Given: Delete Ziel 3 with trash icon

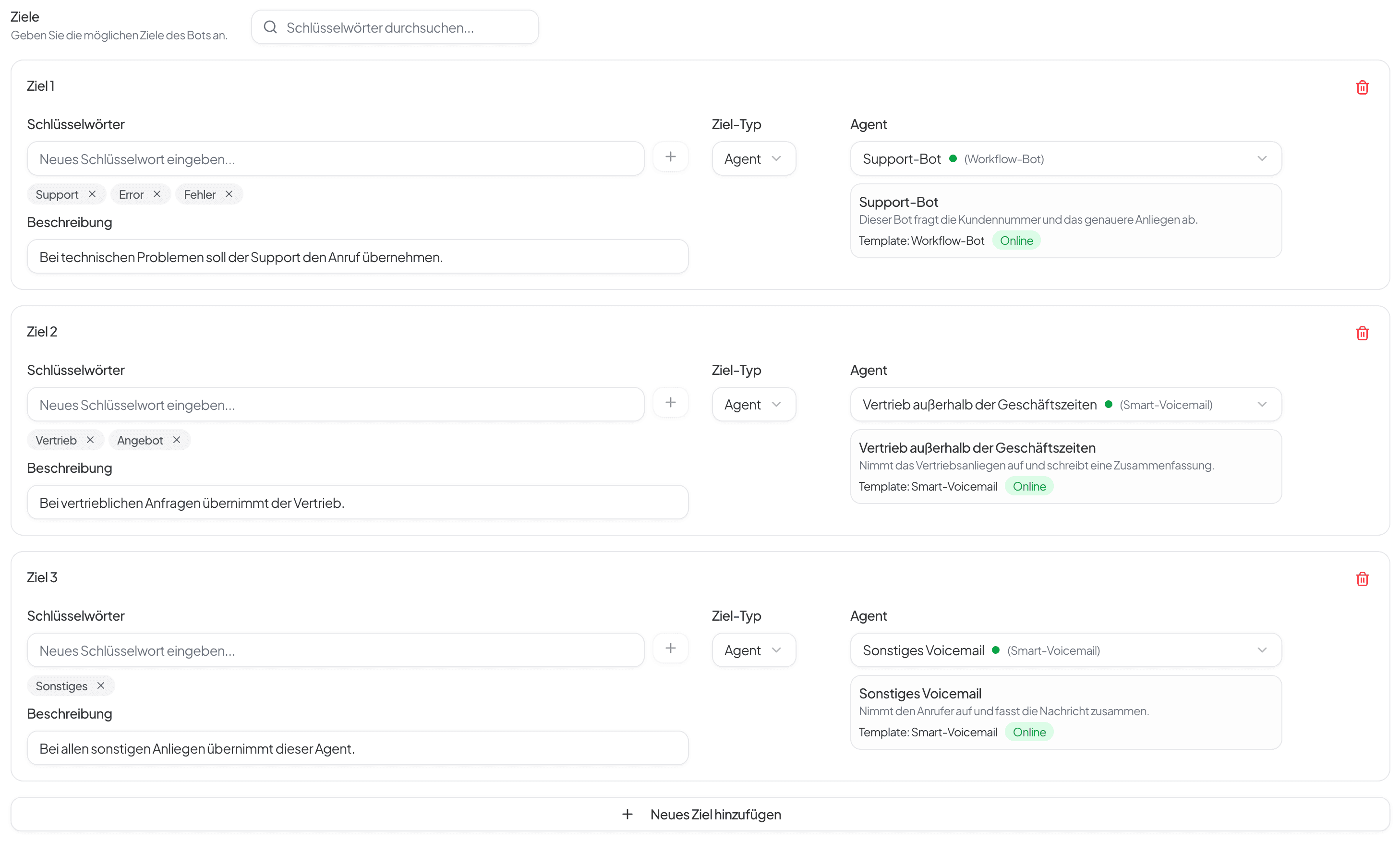Looking at the screenshot, I should (x=1362, y=578).
